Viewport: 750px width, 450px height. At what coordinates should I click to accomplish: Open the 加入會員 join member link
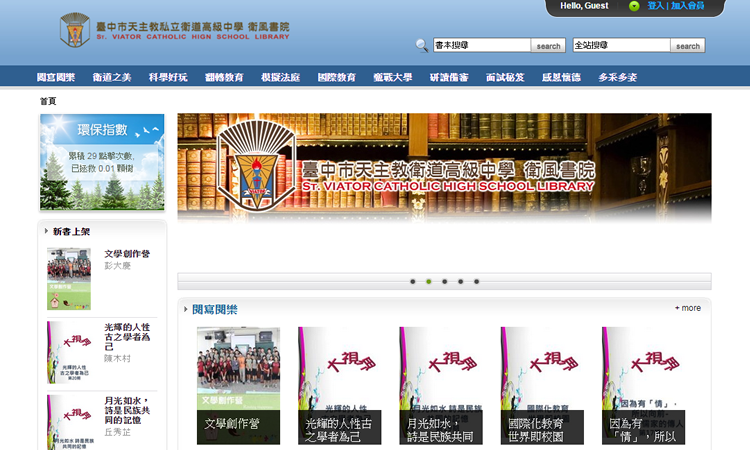coord(687,6)
